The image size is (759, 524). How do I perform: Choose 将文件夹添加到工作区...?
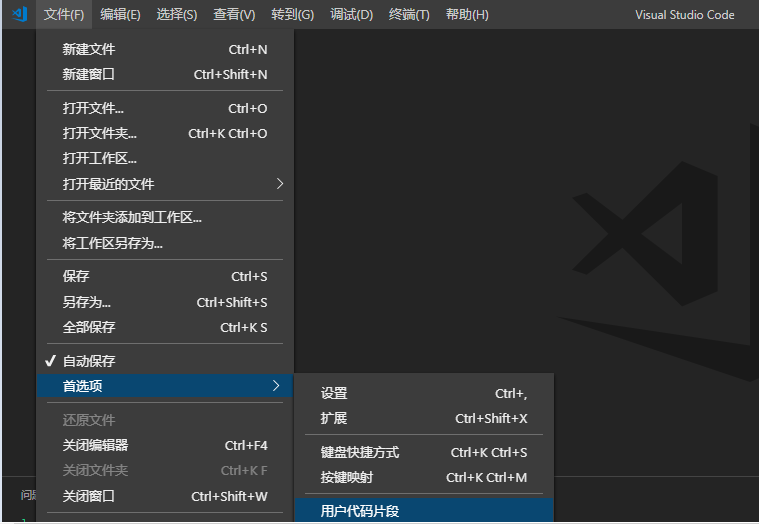pyautogui.click(x=165, y=218)
